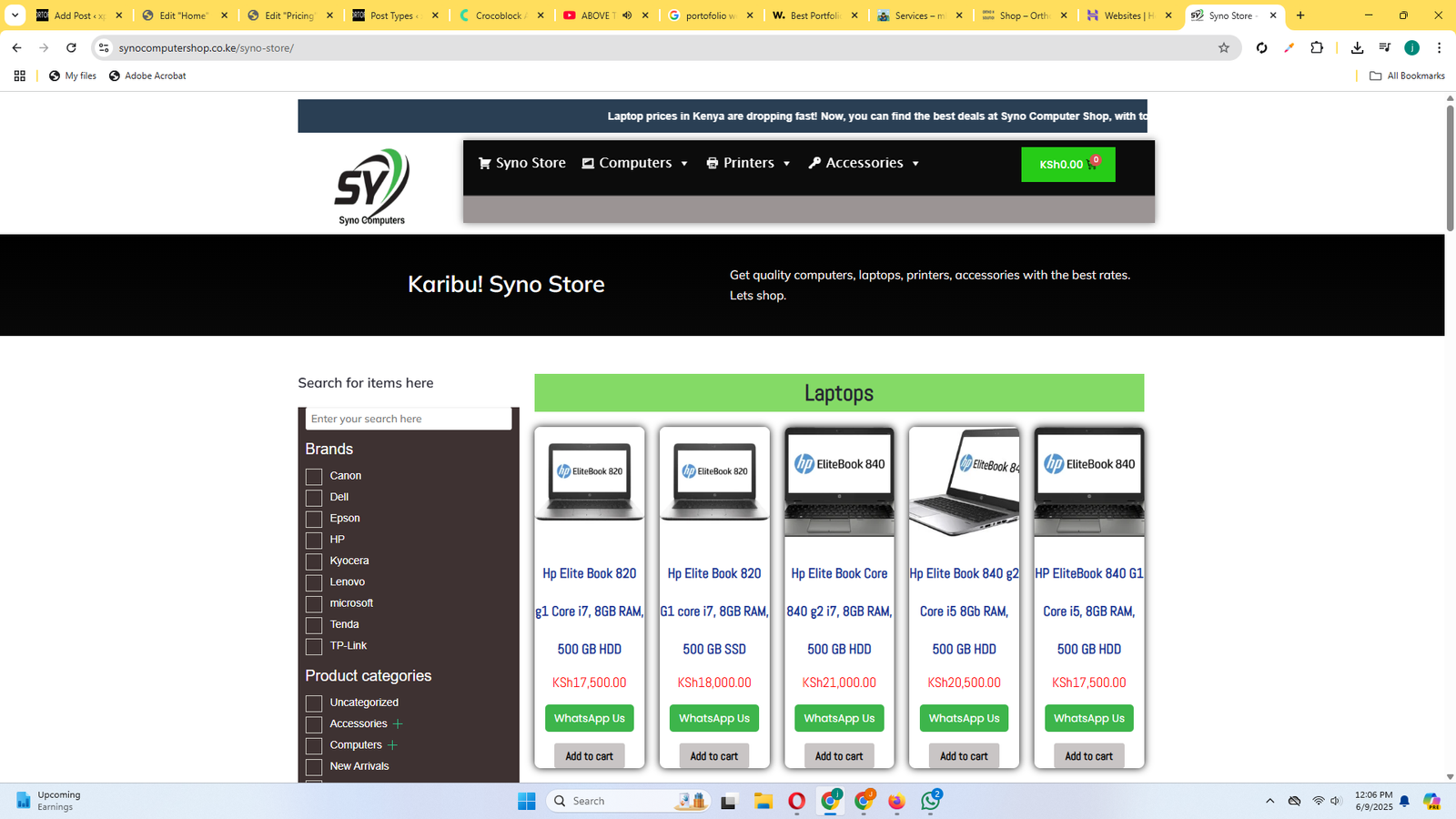The height and width of the screenshot is (819, 1456).
Task: Open the apps grid in bookmarks bar
Action: 19,76
